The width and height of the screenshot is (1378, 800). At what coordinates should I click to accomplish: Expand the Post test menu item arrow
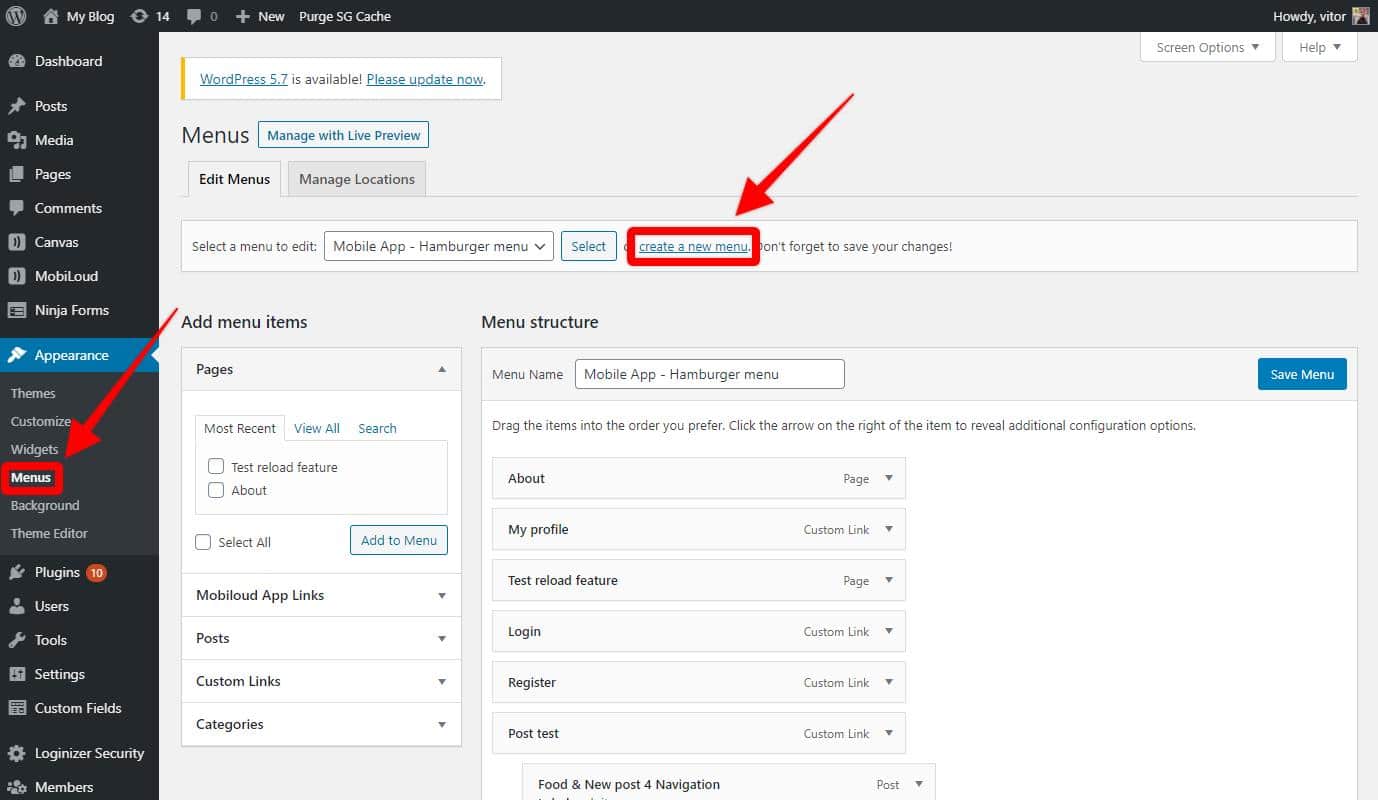click(x=889, y=733)
